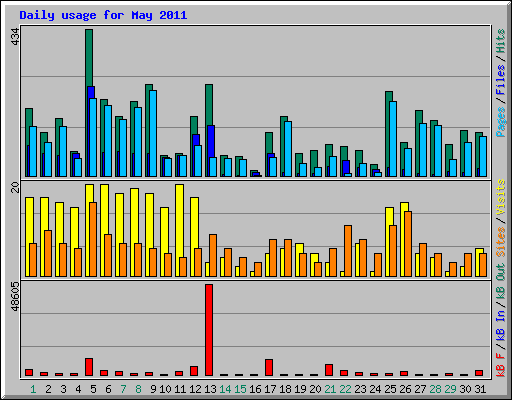
Task: Select the red kB bar for day 5
Action: [x=89, y=367]
